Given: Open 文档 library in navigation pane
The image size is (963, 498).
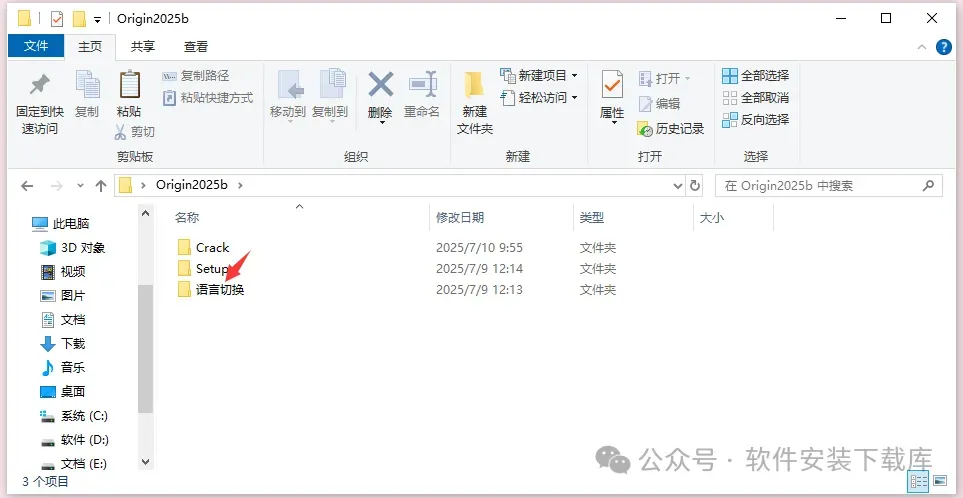Looking at the screenshot, I should pos(63,319).
